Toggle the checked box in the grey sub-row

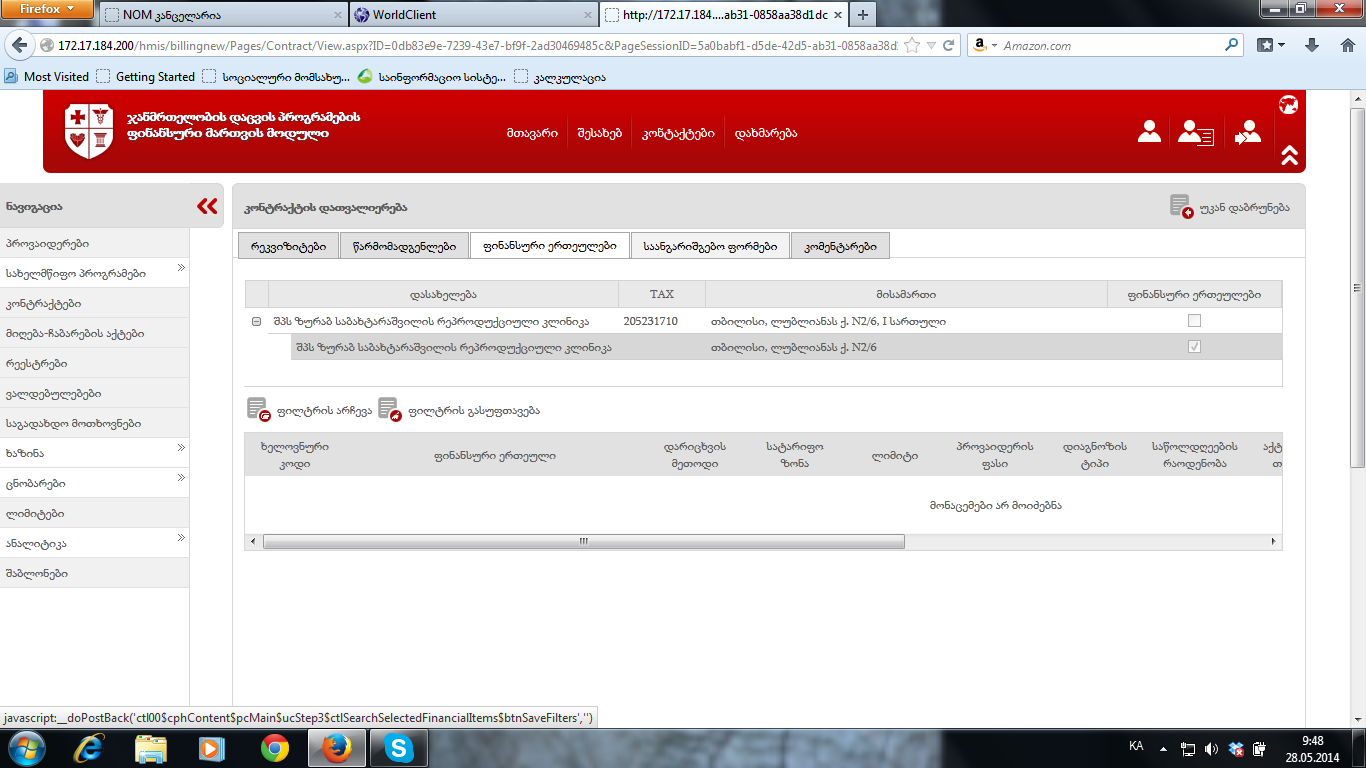(1194, 347)
